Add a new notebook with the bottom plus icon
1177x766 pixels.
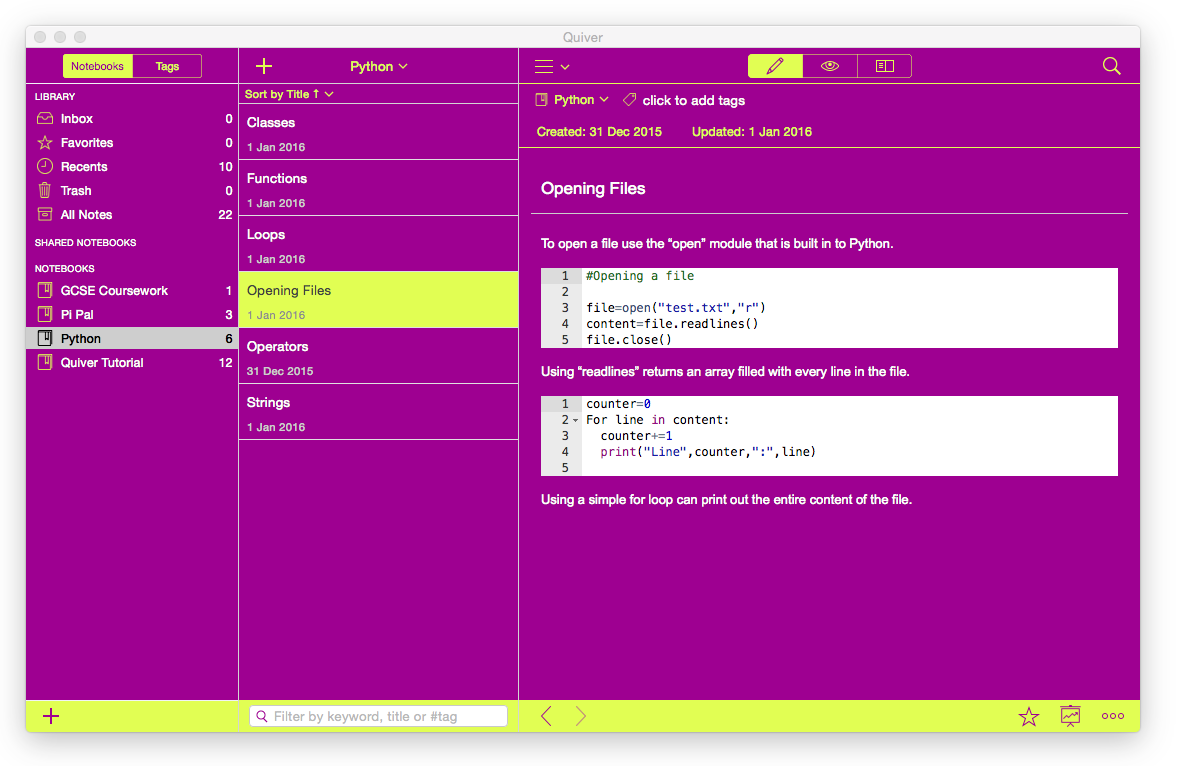[51, 716]
